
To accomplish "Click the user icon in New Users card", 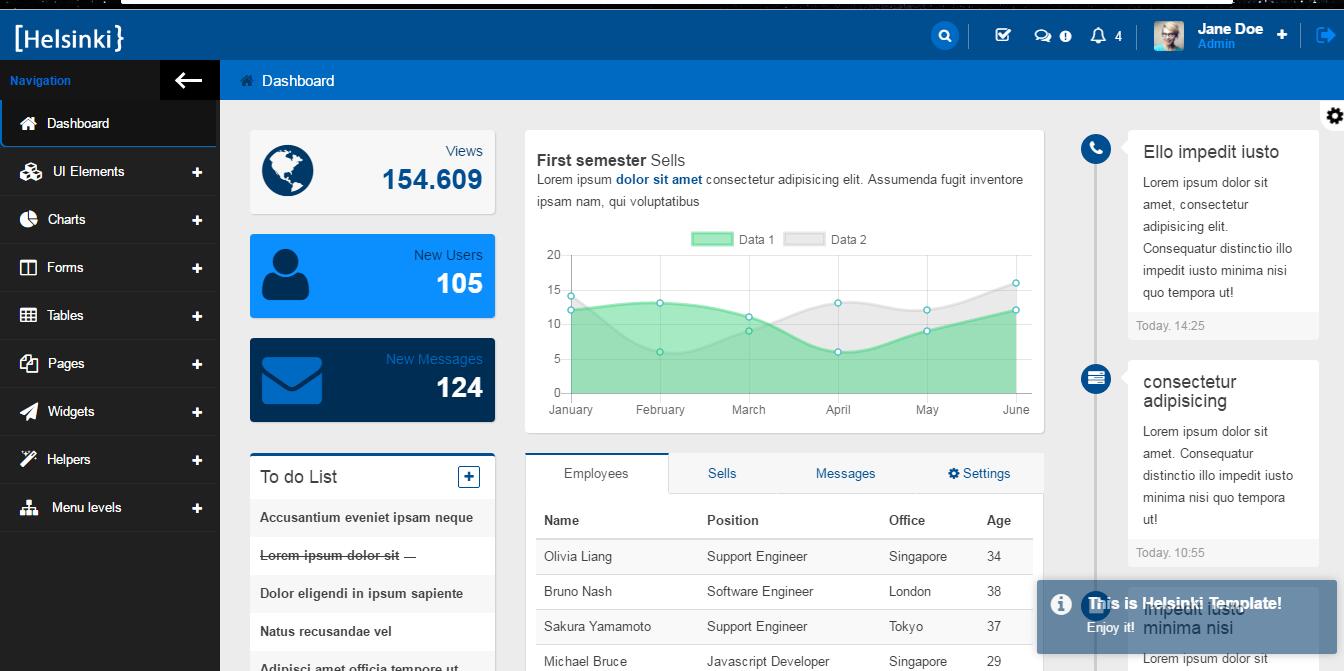I will click(285, 274).
